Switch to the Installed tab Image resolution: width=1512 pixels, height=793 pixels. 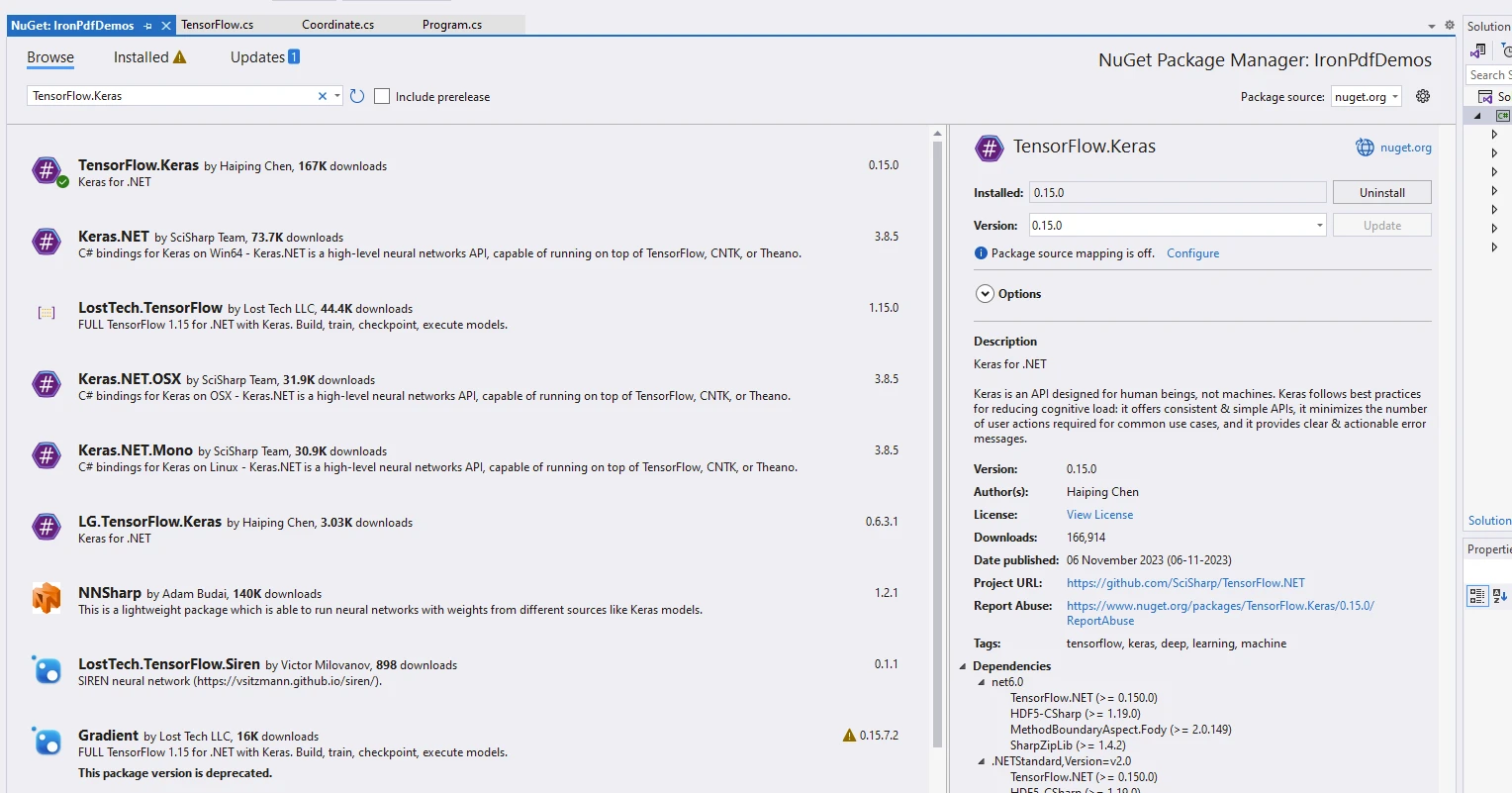click(x=142, y=57)
